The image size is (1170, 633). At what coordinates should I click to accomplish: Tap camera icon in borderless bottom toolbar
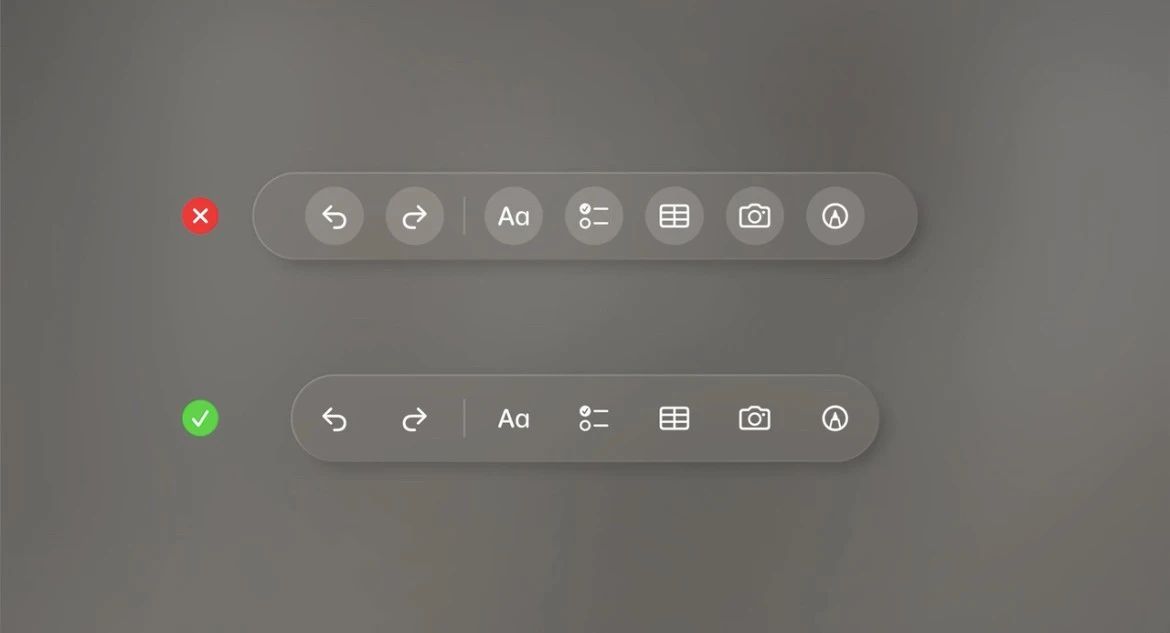pyautogui.click(x=754, y=418)
